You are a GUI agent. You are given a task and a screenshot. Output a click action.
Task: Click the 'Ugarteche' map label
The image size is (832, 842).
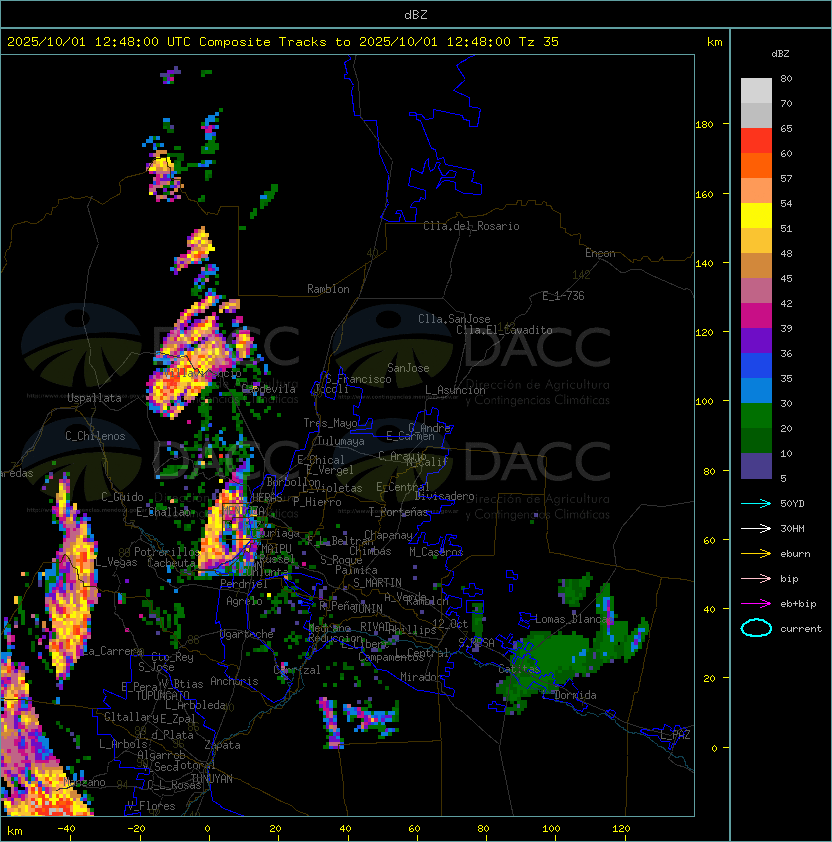point(247,634)
